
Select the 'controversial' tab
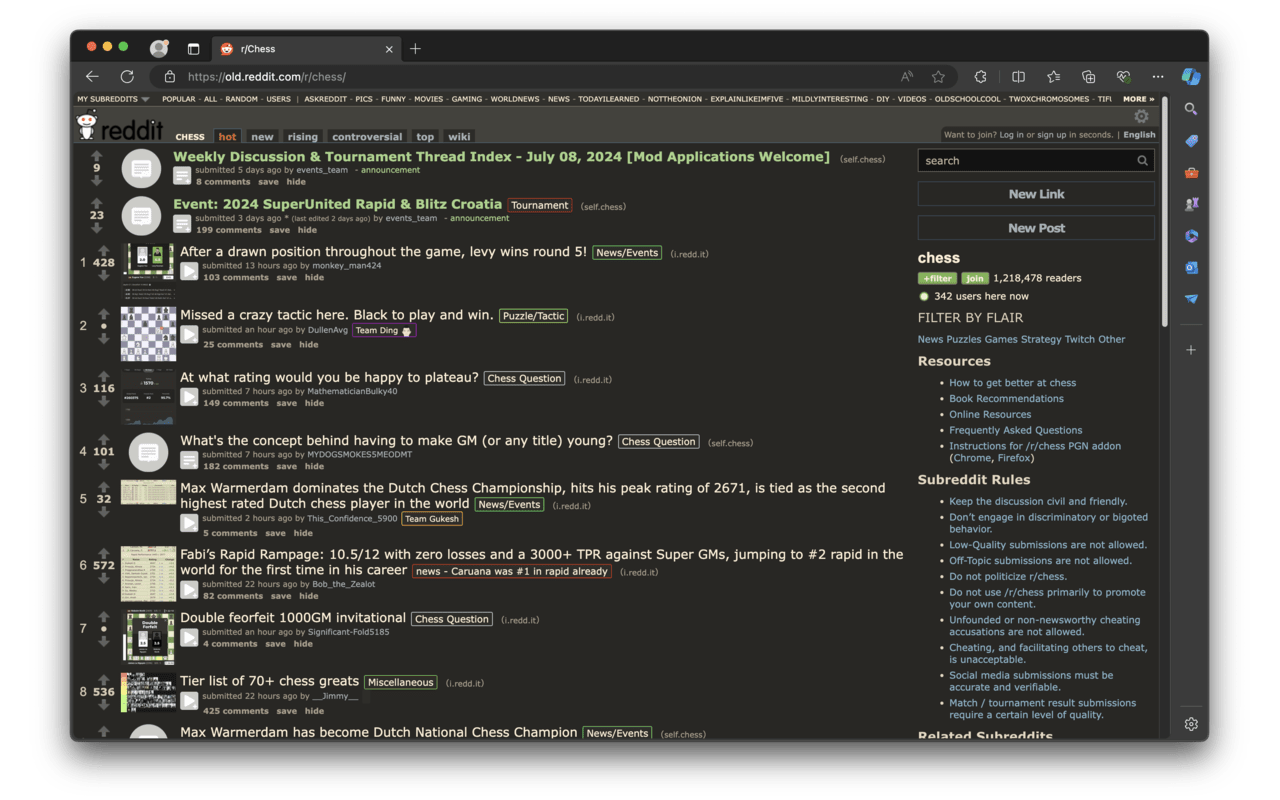pyautogui.click(x=367, y=137)
